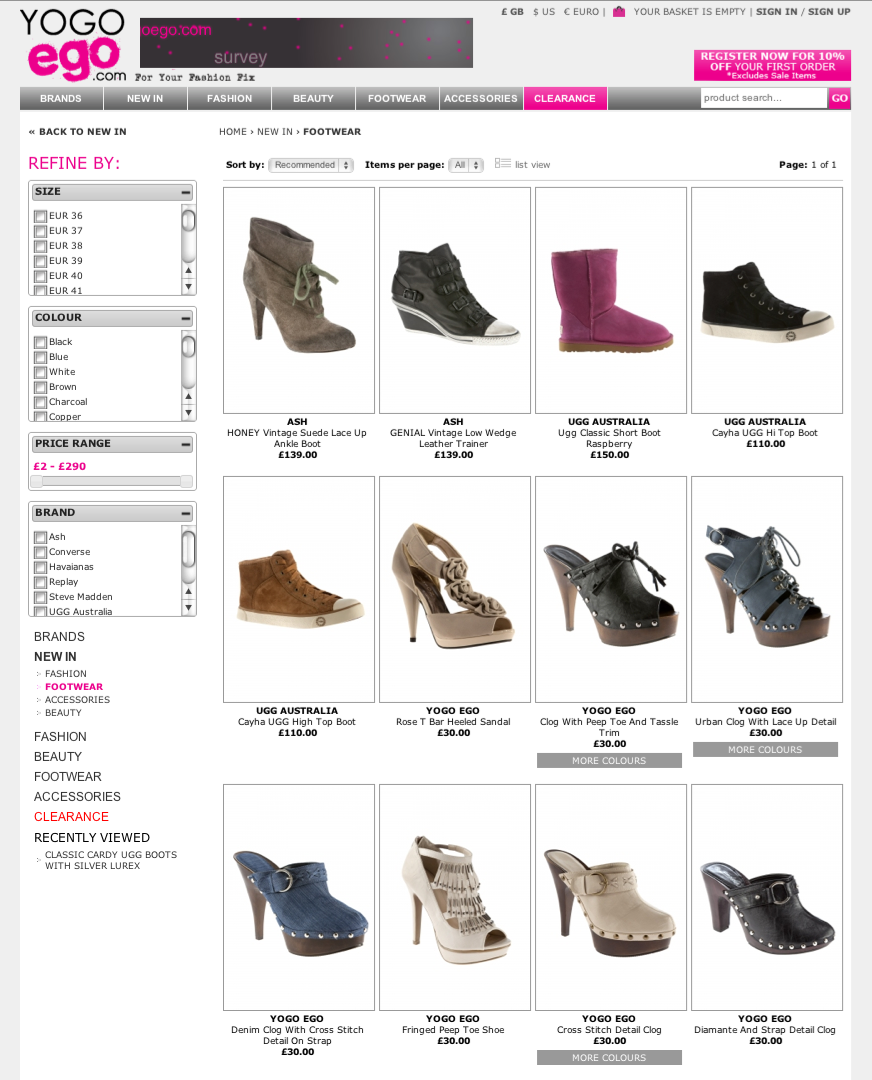The height and width of the screenshot is (1080, 872).
Task: Click the pink shopping basket icon
Action: click(619, 12)
